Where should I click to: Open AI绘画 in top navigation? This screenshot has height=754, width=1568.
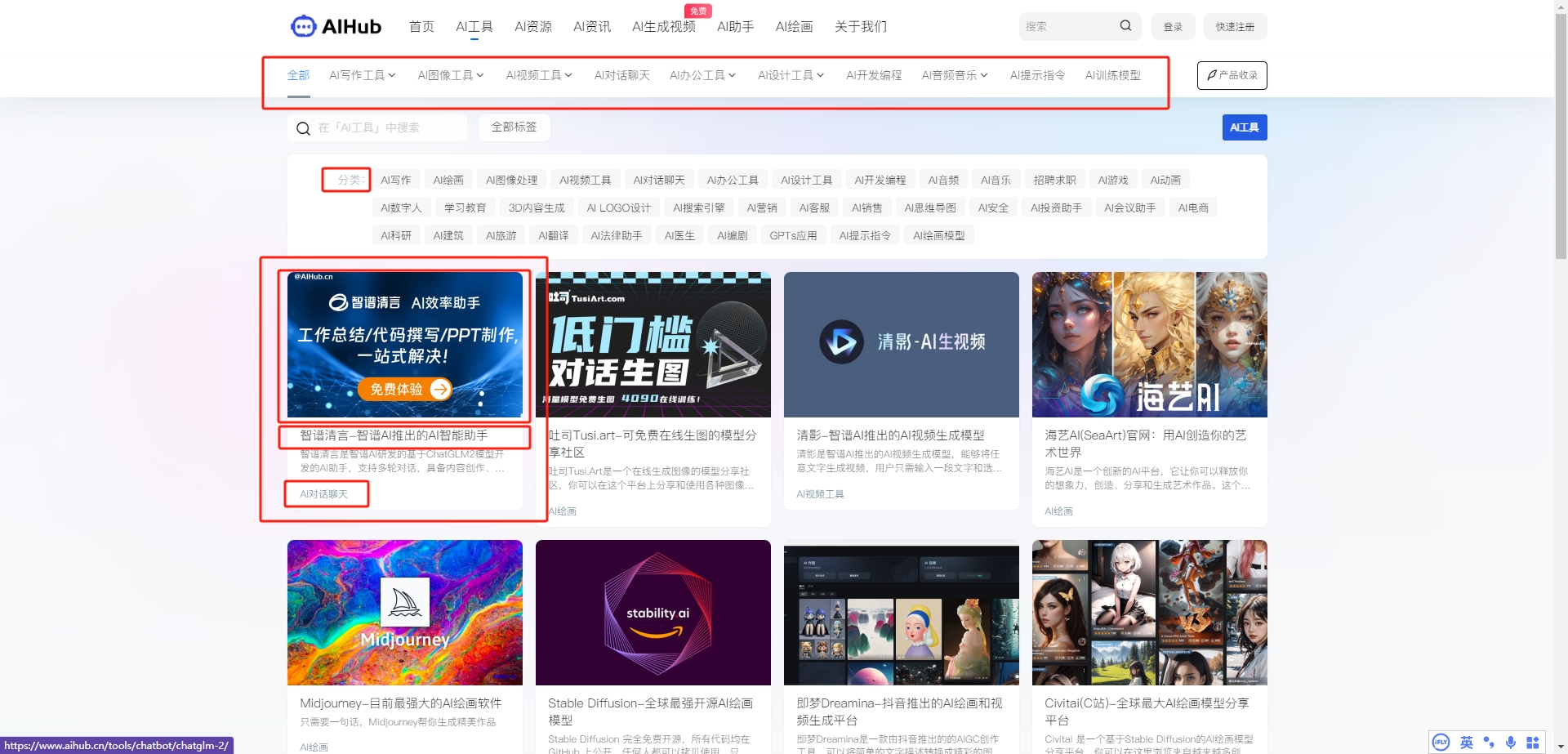tap(795, 26)
